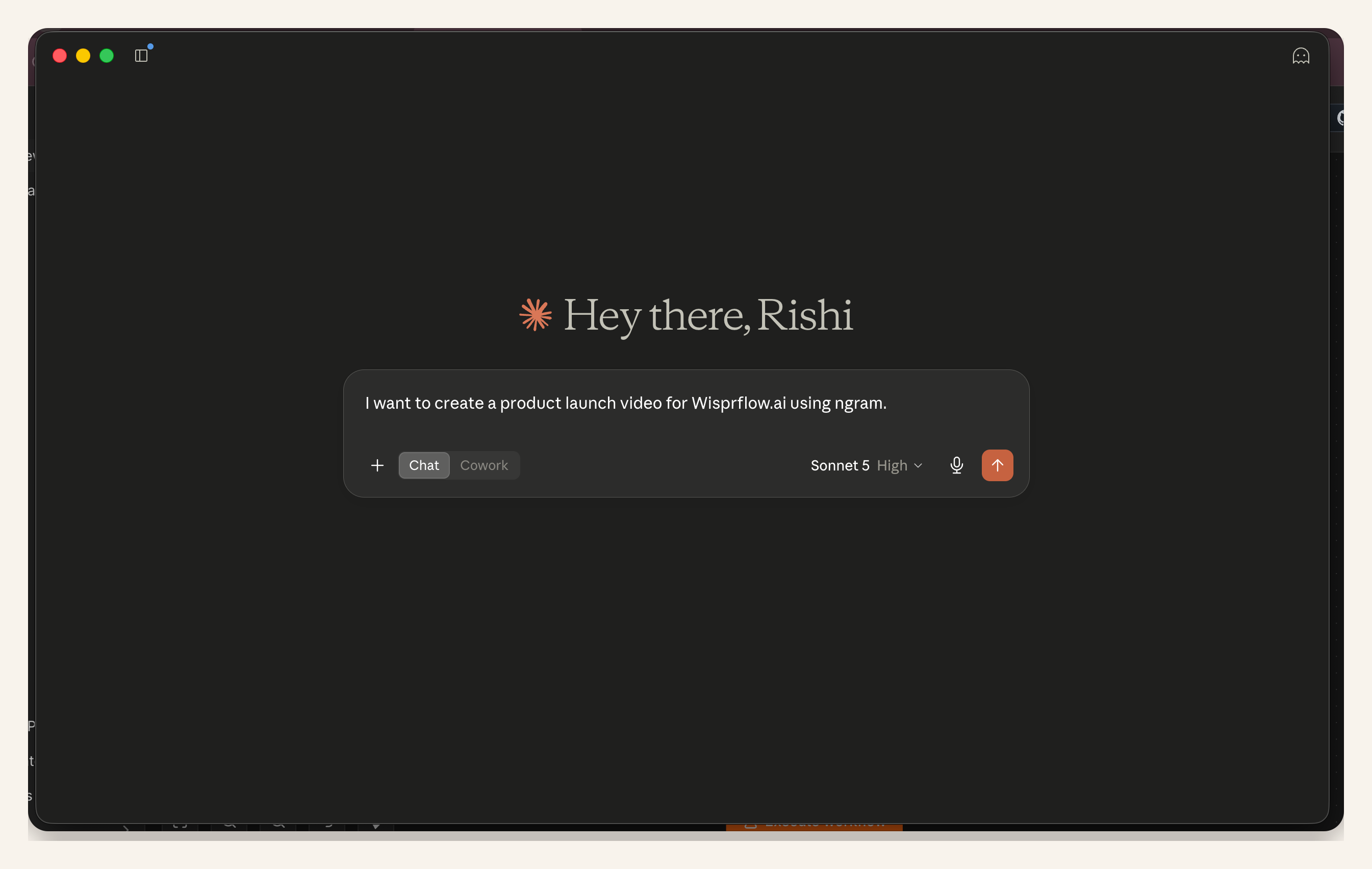Viewport: 1372px width, 869px height.
Task: Minimize window using yellow button
Action: pos(83,55)
